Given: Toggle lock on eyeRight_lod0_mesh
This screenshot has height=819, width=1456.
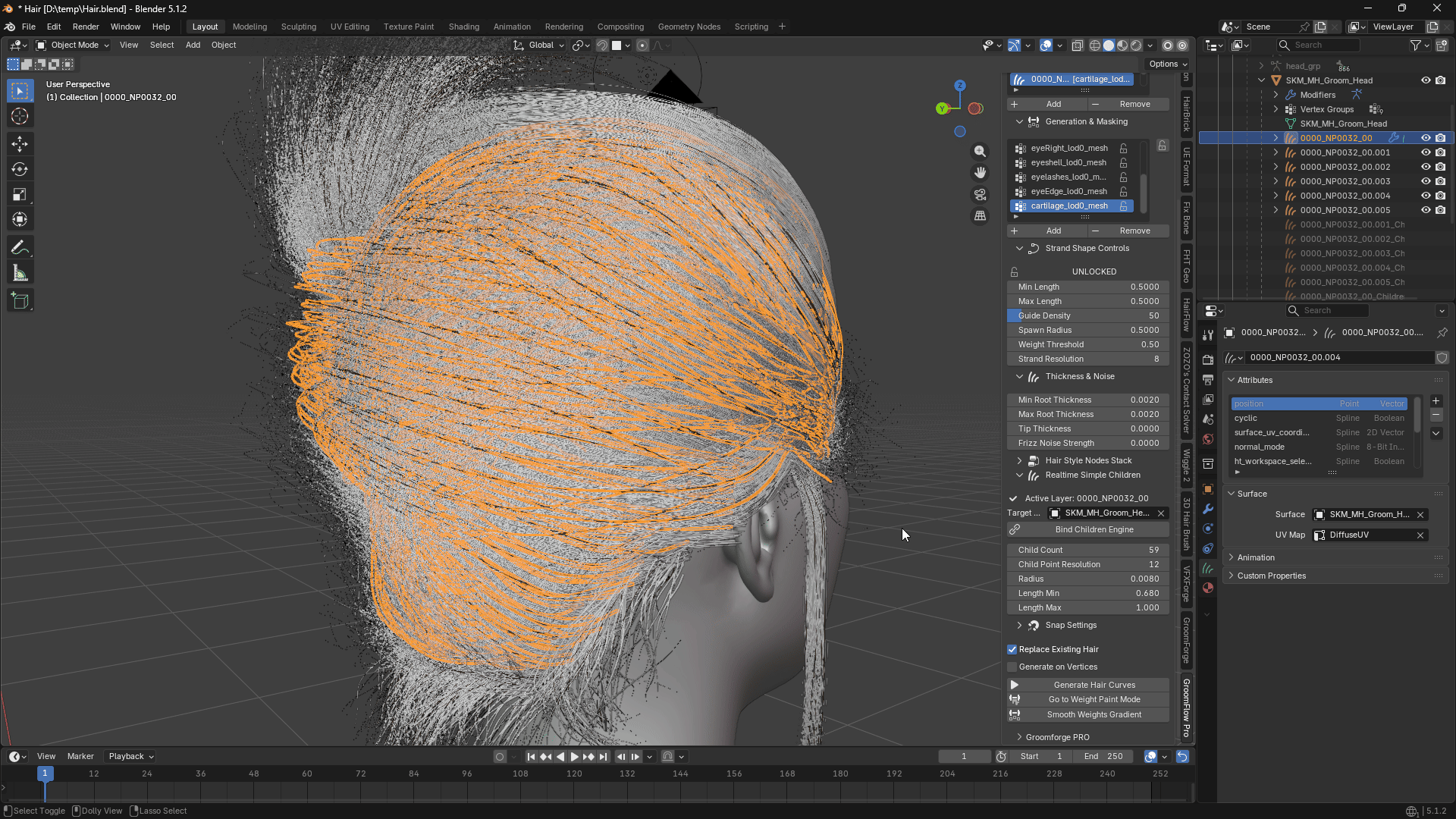Looking at the screenshot, I should [x=1123, y=149].
